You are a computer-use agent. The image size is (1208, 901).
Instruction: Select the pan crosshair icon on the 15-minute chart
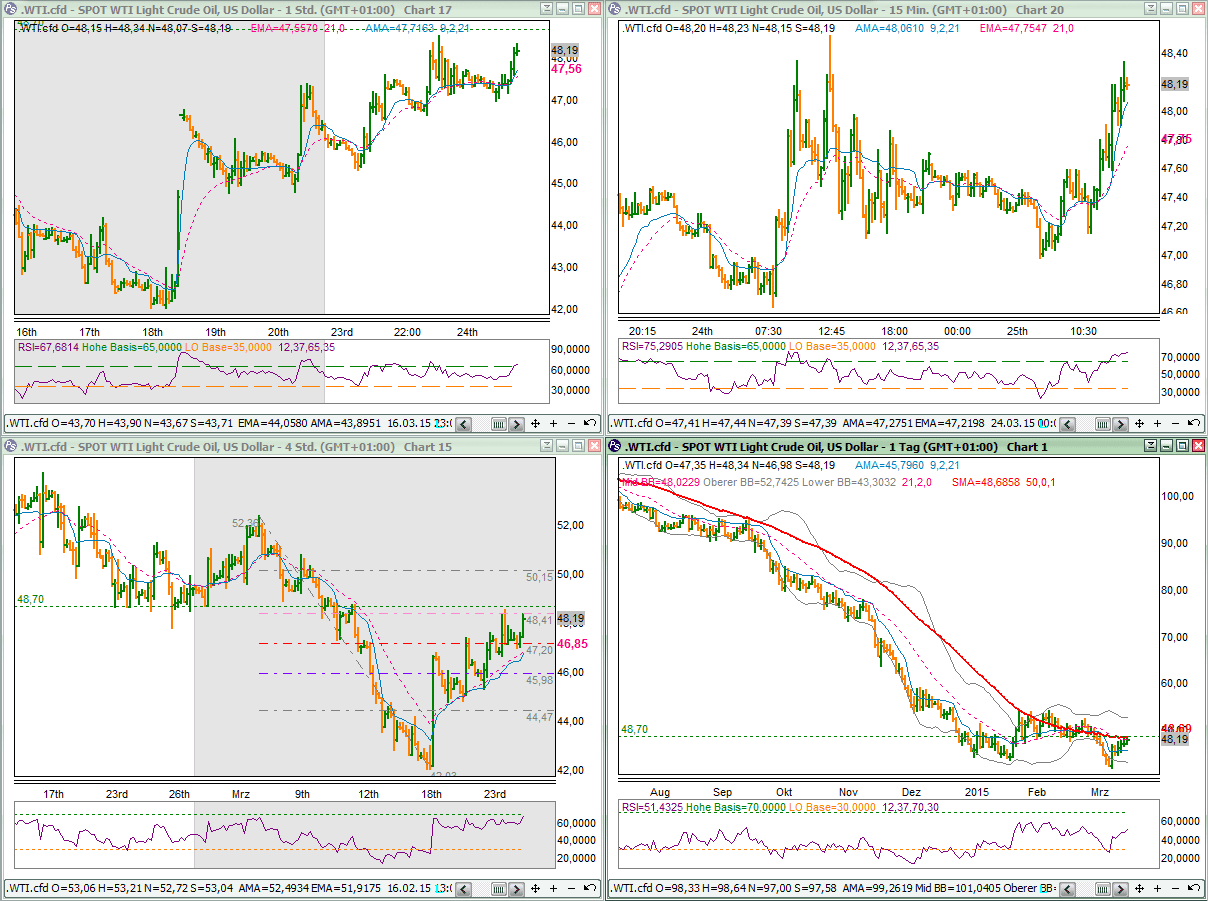pos(1140,423)
